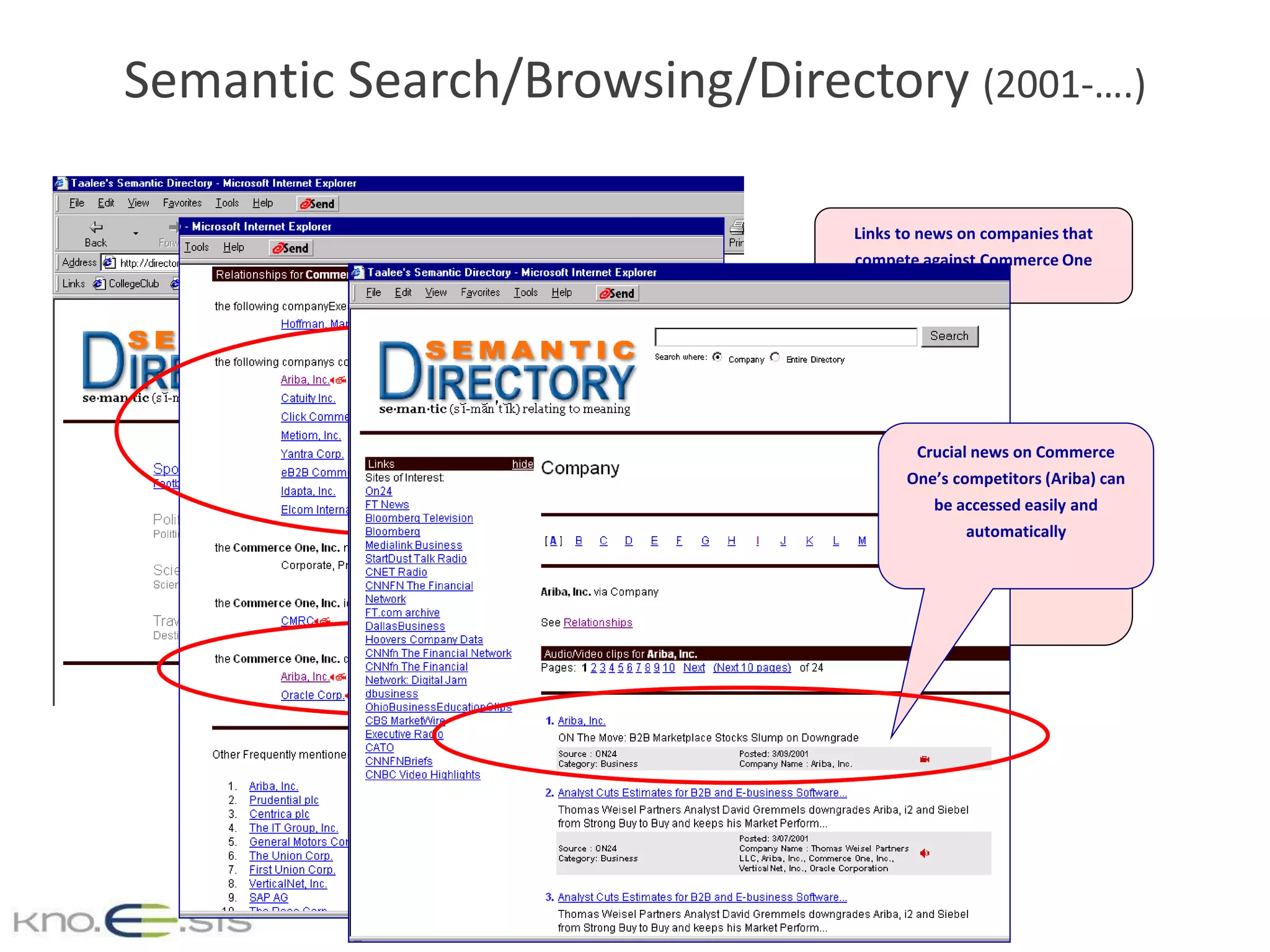Open the Edit menu in front window
The width and height of the screenshot is (1270, 952).
tap(403, 293)
